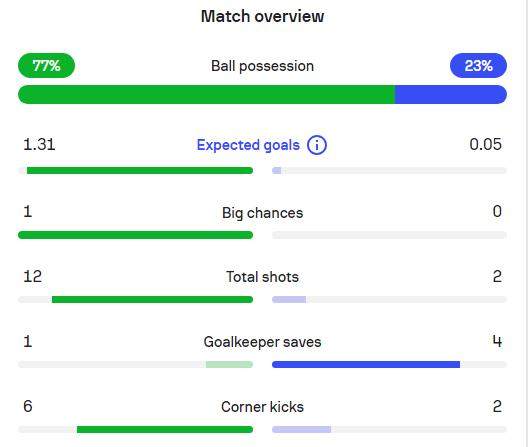The width and height of the screenshot is (528, 447).
Task: Click the Expected goals info icon
Action: coord(317,145)
